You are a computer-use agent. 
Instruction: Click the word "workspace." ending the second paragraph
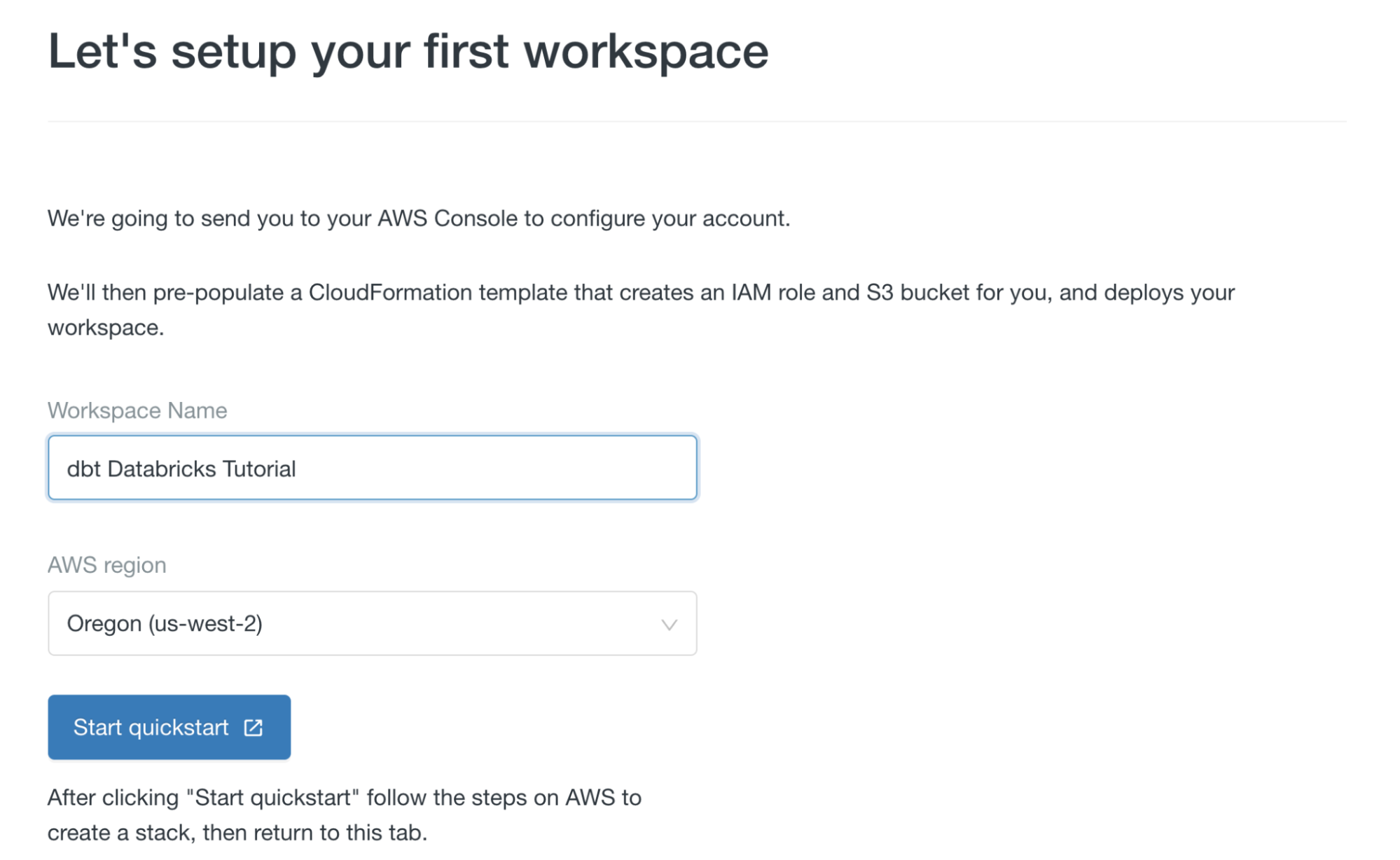[x=106, y=327]
